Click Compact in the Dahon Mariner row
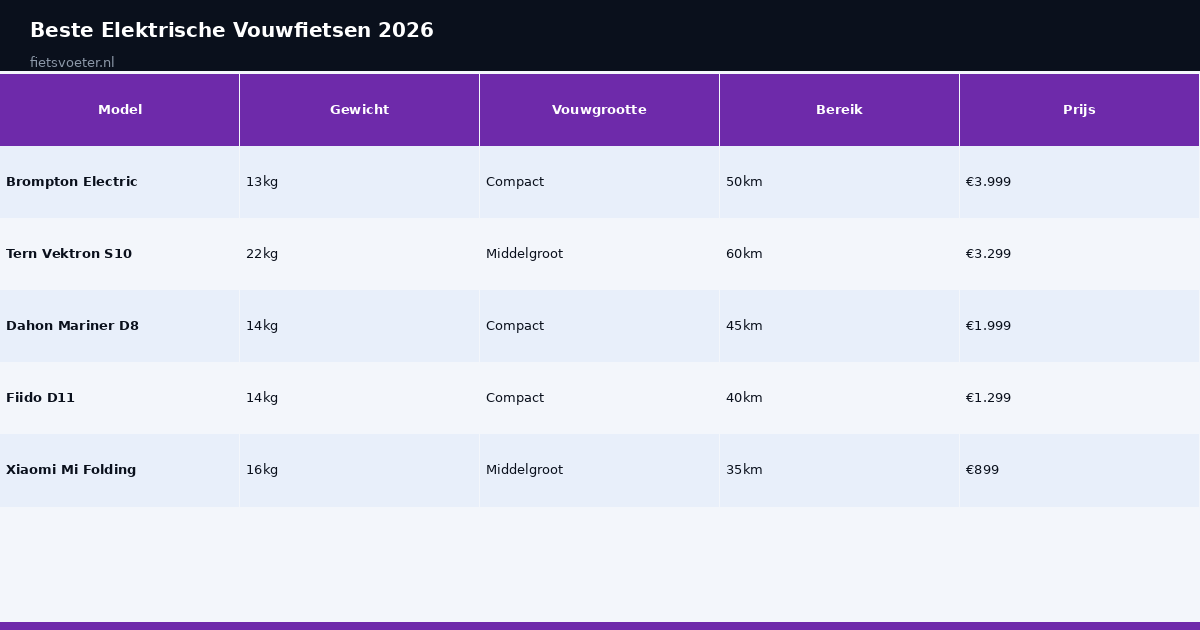The image size is (1200, 630). 515,326
